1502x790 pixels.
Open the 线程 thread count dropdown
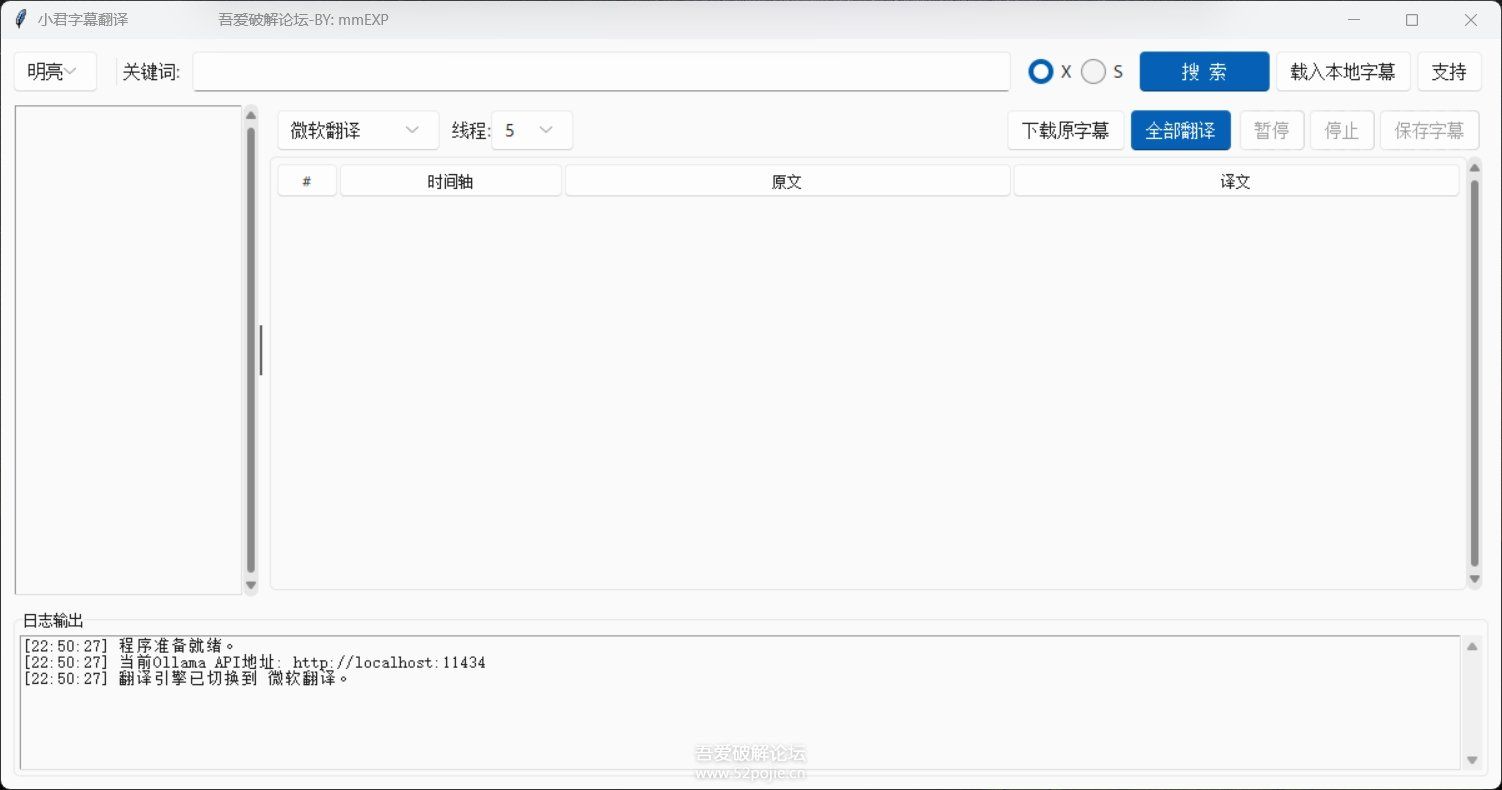(531, 130)
